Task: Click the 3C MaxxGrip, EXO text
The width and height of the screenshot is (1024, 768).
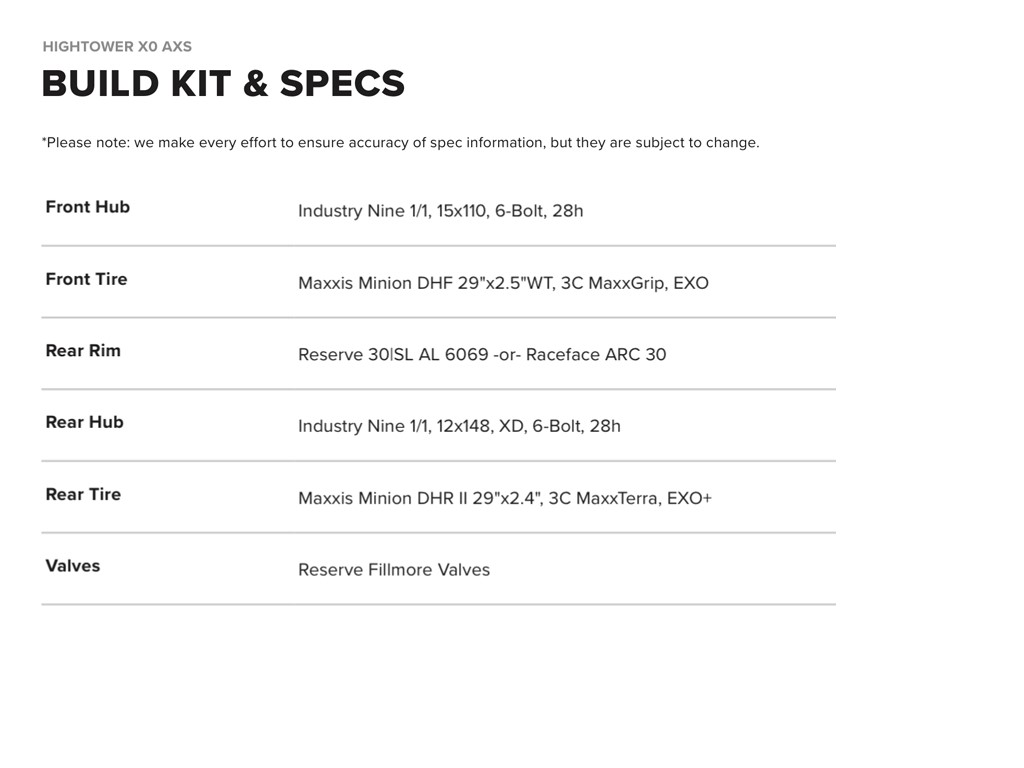Action: coord(635,283)
